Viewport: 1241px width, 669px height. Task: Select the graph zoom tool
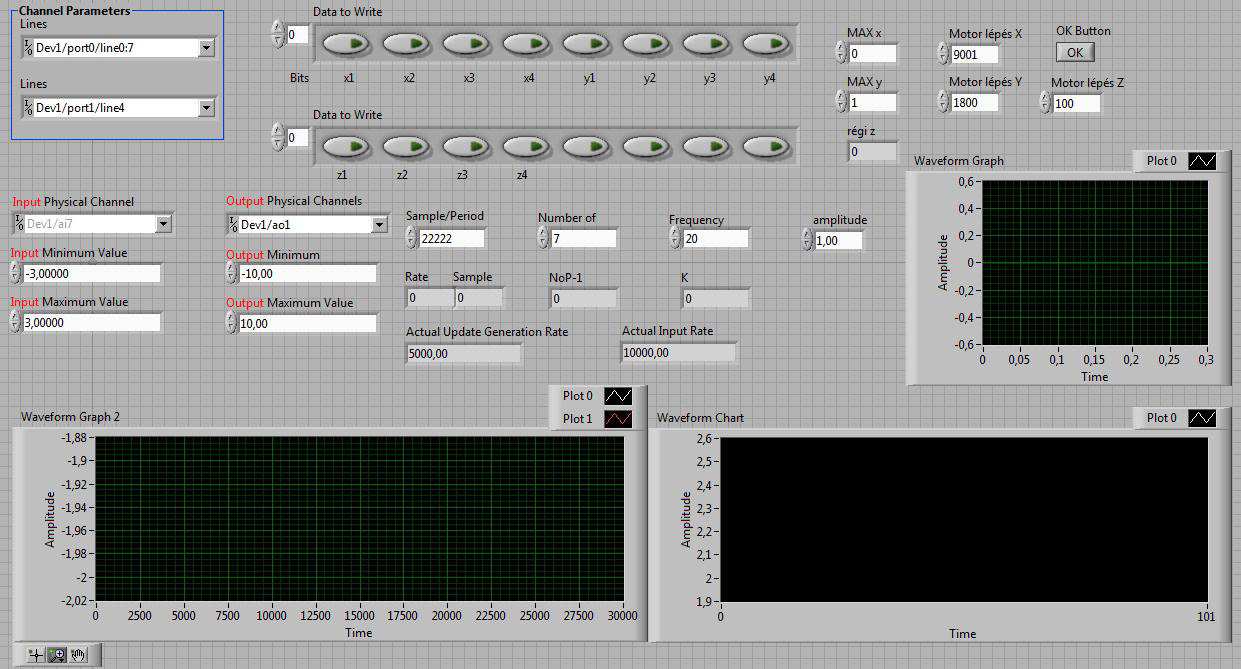tap(57, 655)
